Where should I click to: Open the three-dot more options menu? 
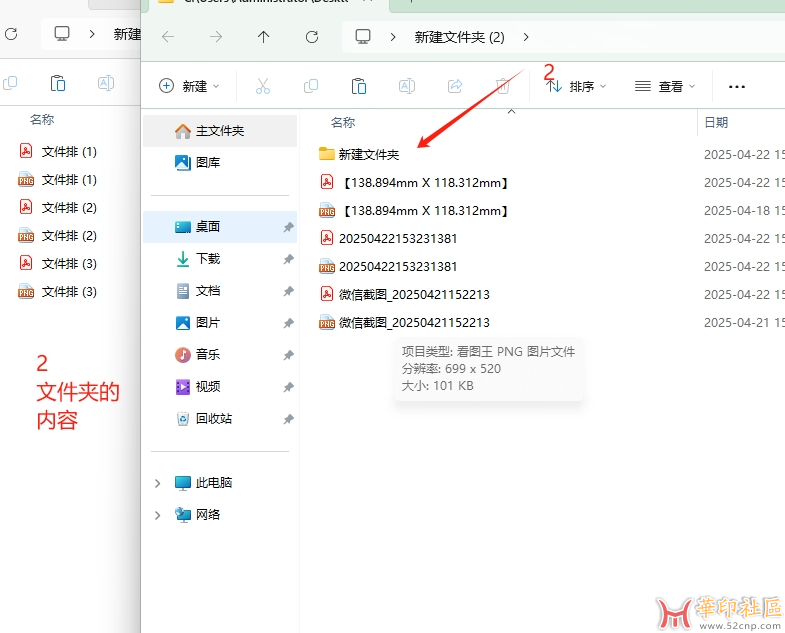tap(737, 87)
